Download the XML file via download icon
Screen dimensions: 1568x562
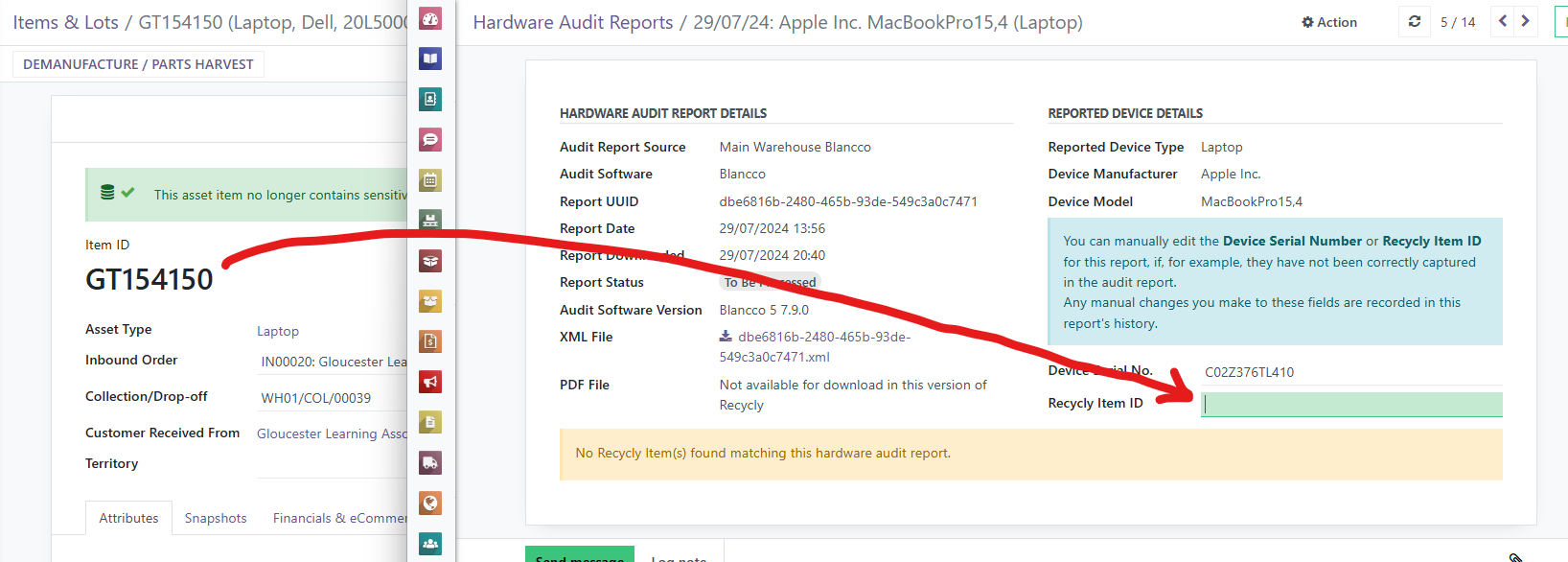pyautogui.click(x=726, y=337)
